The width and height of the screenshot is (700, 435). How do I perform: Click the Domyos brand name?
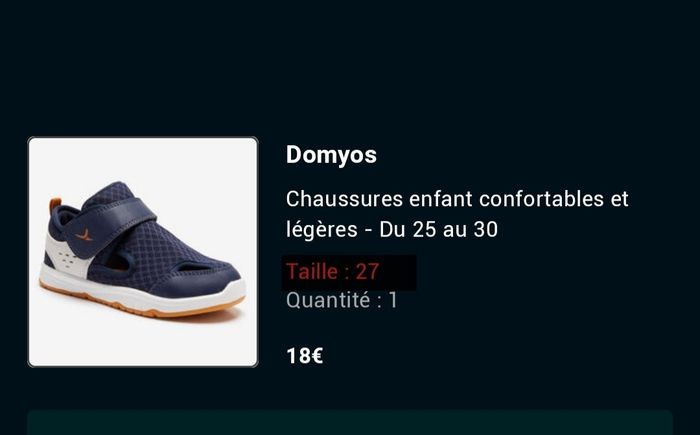331,155
